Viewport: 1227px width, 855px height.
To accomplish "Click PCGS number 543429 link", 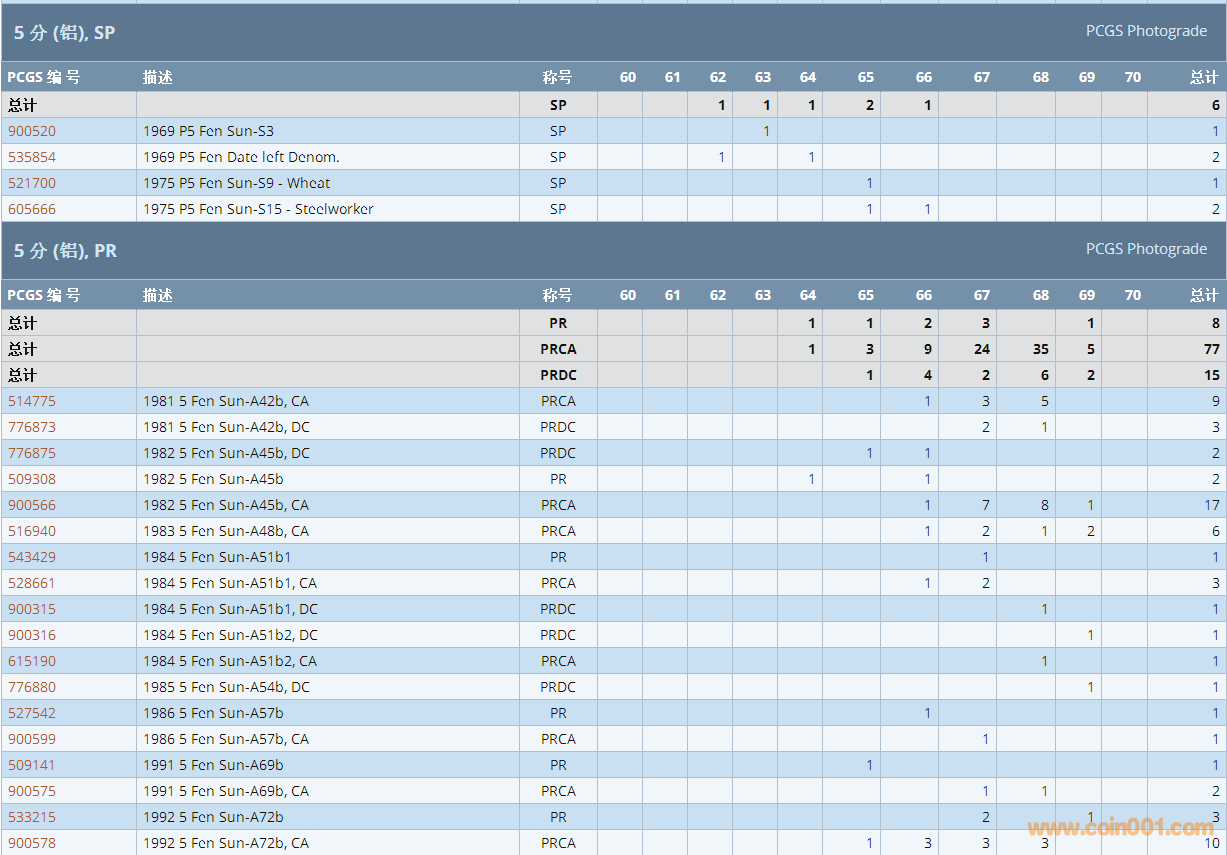I will pyautogui.click(x=32, y=557).
